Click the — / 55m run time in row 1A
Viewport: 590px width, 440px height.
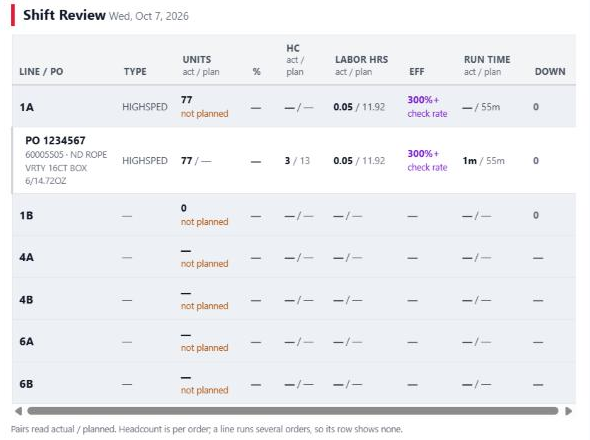pos(481,107)
